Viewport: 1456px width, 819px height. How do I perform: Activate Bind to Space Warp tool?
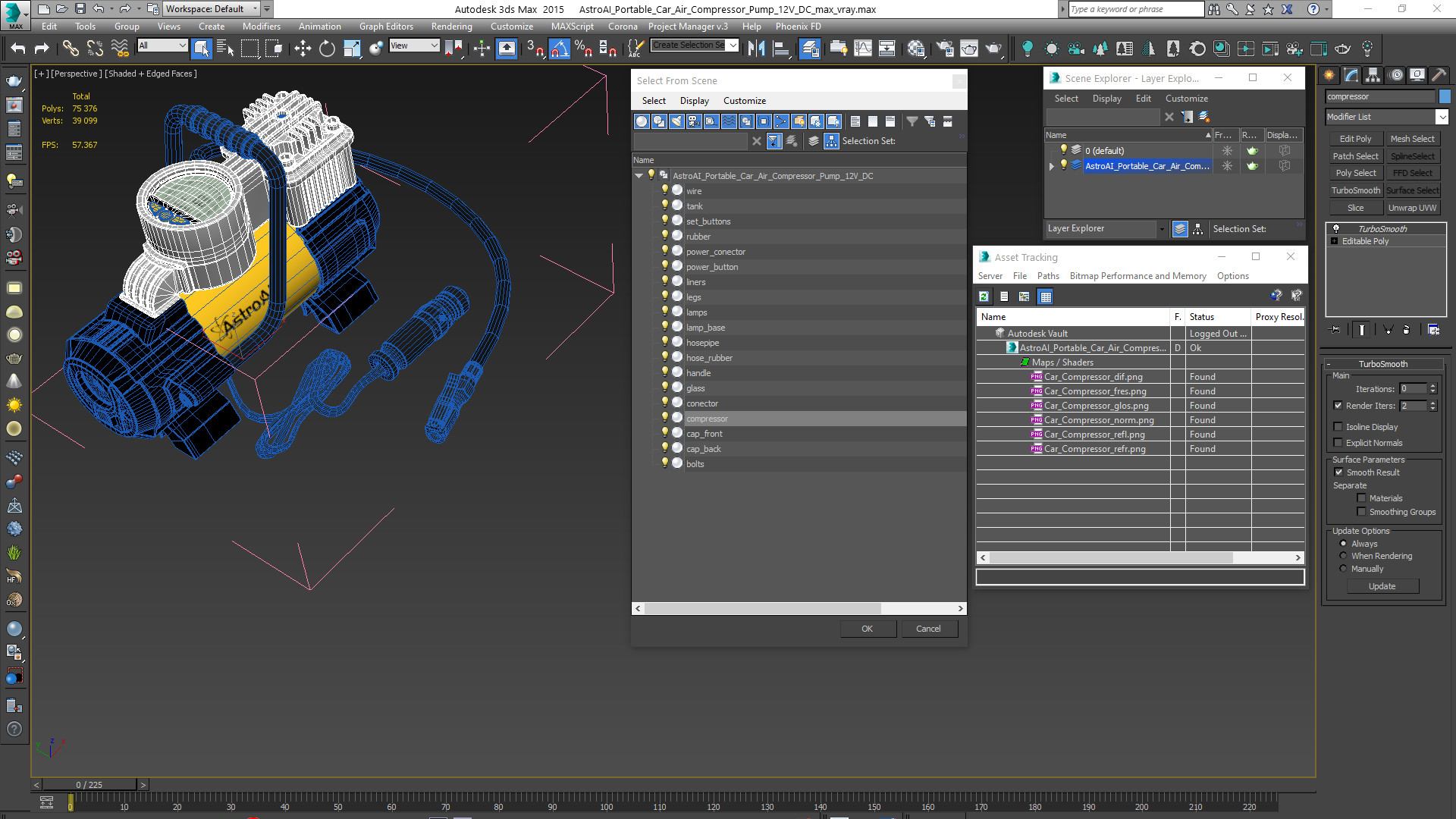tap(120, 49)
